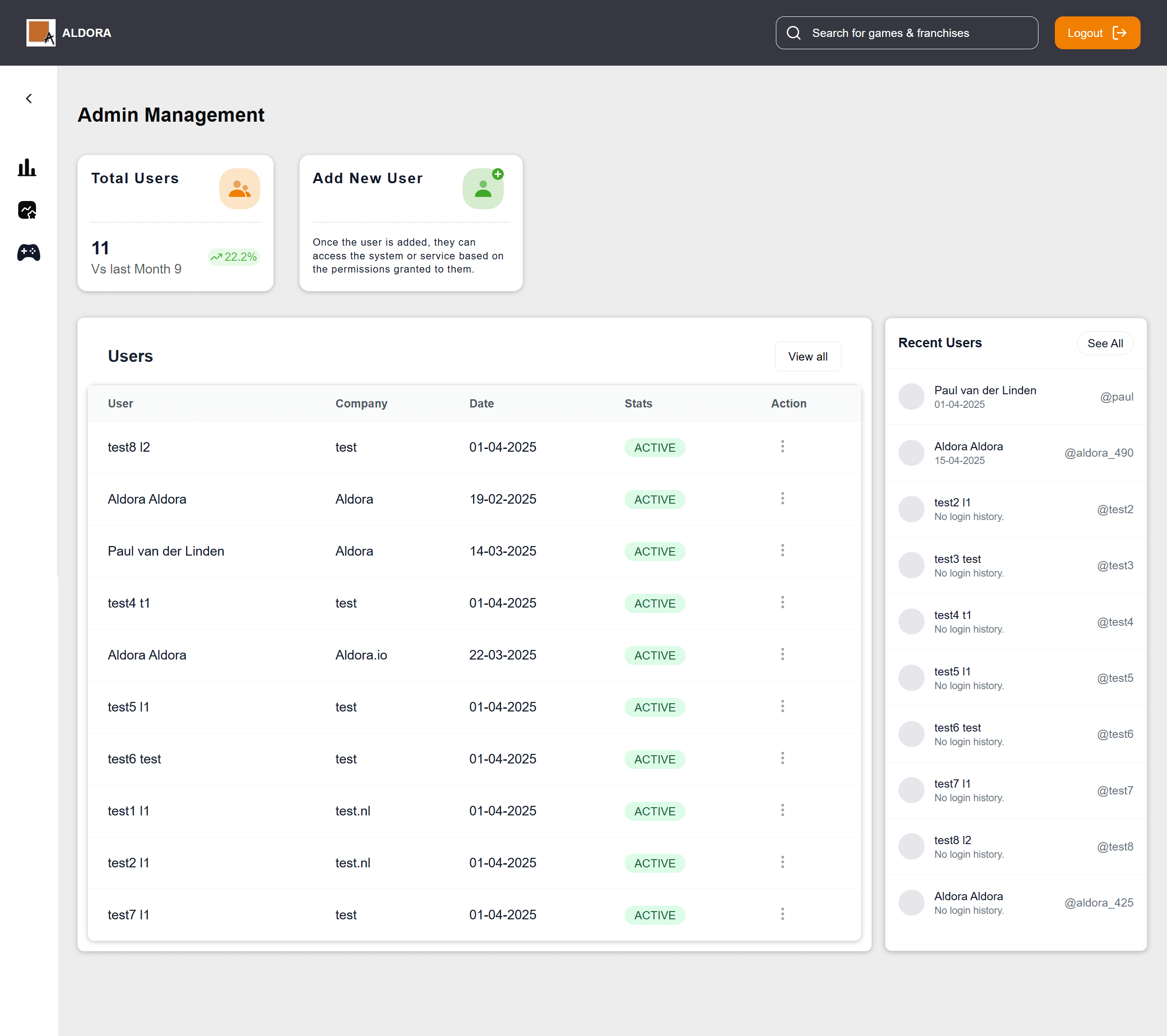Click the 22.2% growth indicator badge

(233, 258)
